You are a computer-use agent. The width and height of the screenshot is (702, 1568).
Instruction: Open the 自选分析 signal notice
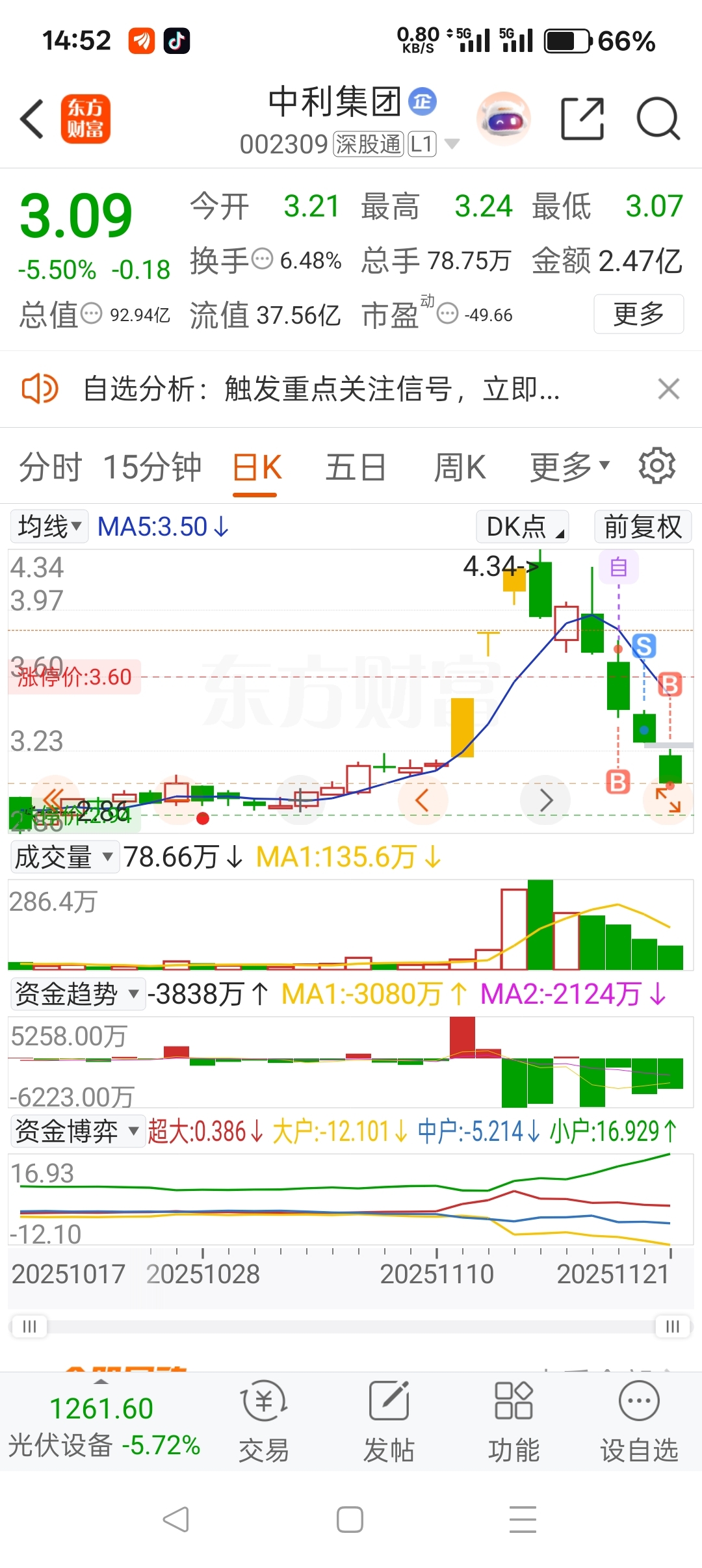(x=321, y=389)
